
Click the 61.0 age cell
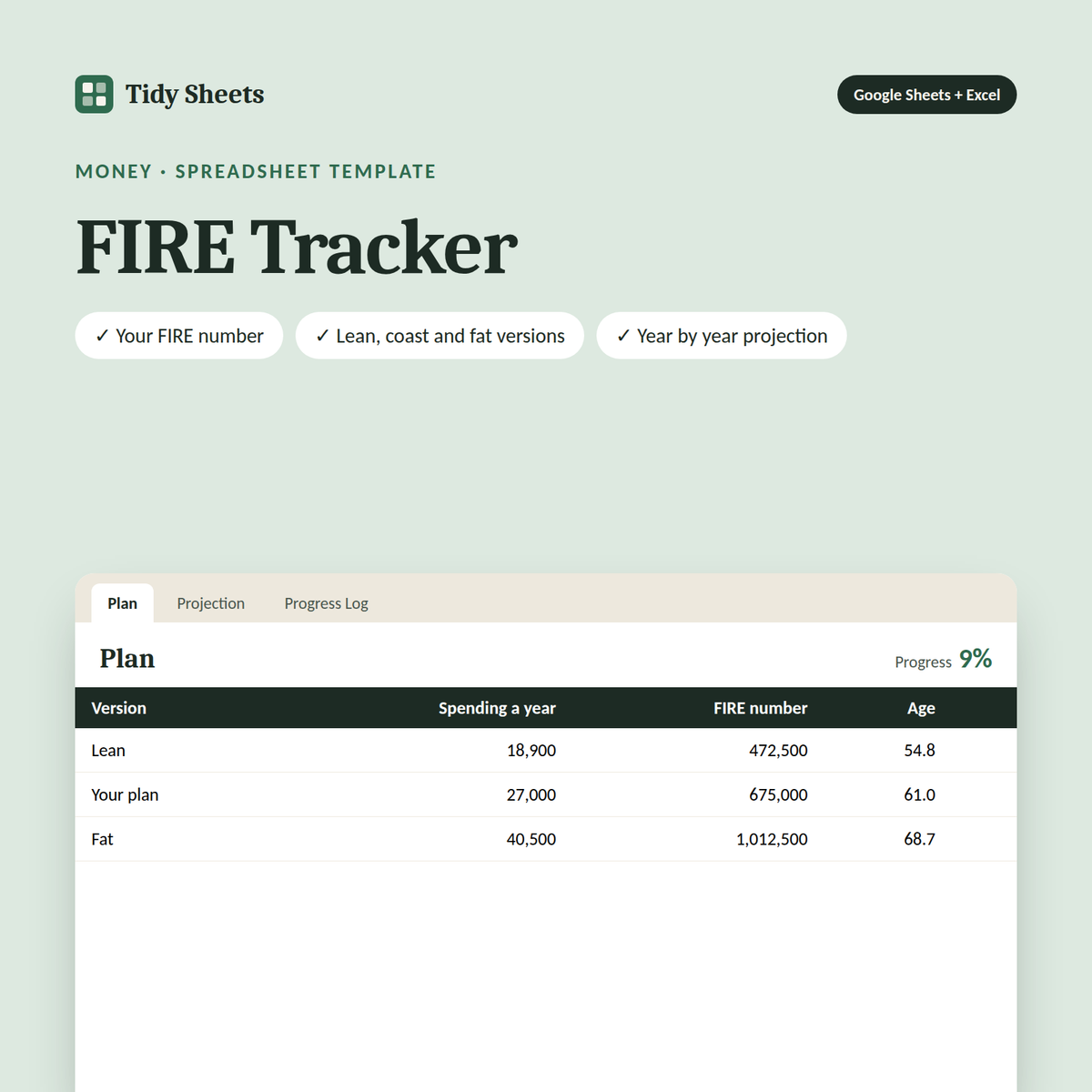pyautogui.click(x=920, y=794)
